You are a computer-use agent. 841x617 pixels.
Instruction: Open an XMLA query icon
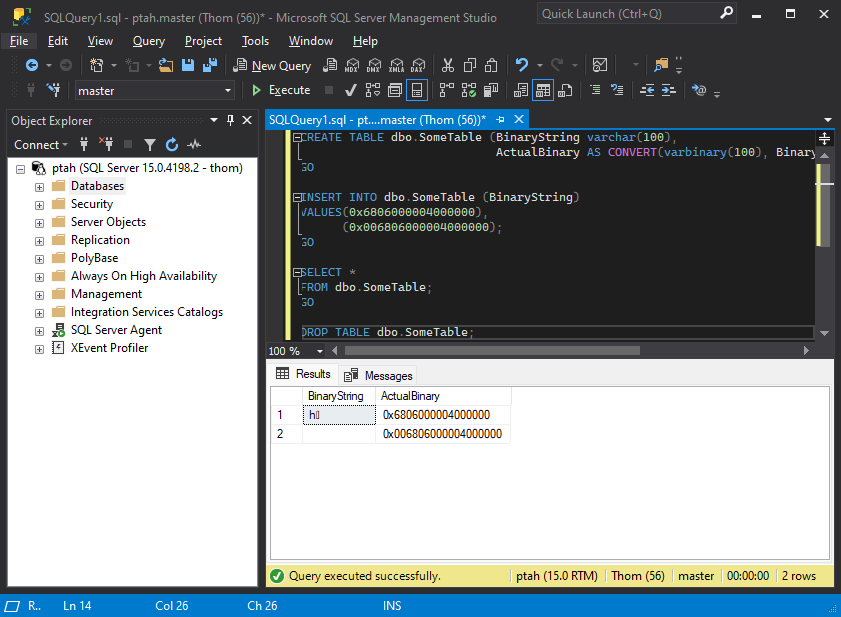coord(396,65)
